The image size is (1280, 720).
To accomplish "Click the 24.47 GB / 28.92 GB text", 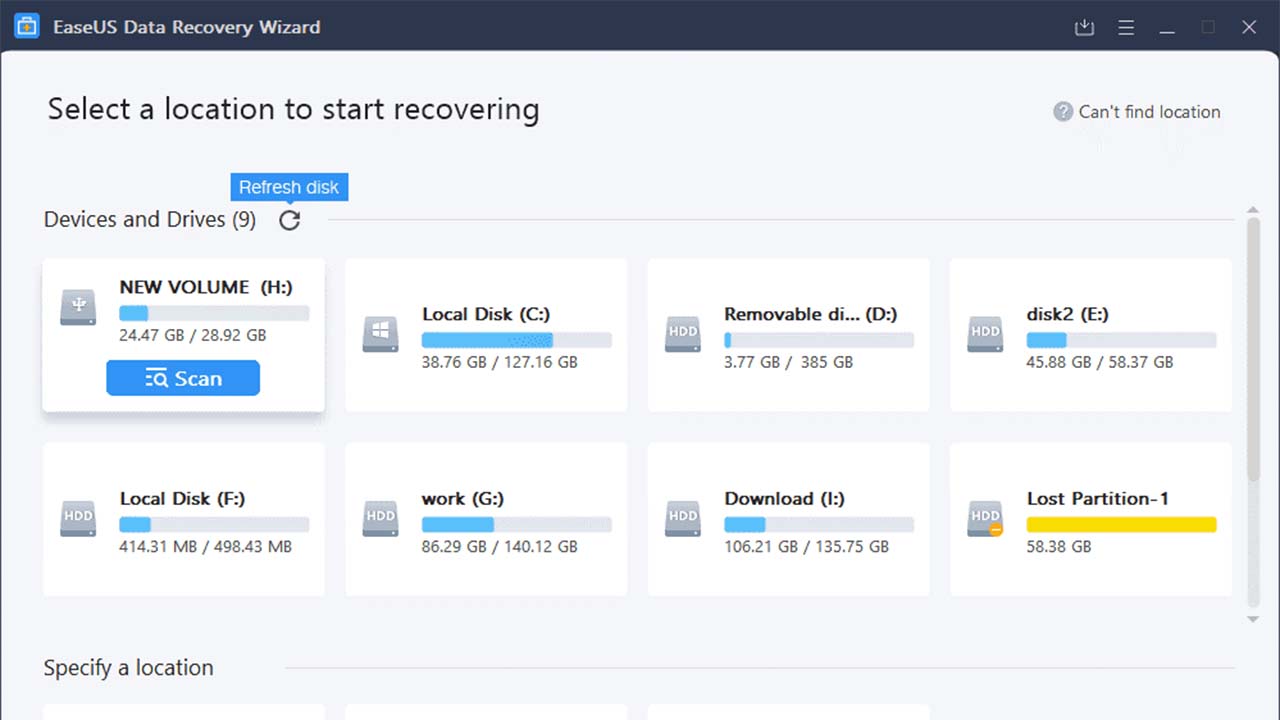I will point(193,336).
